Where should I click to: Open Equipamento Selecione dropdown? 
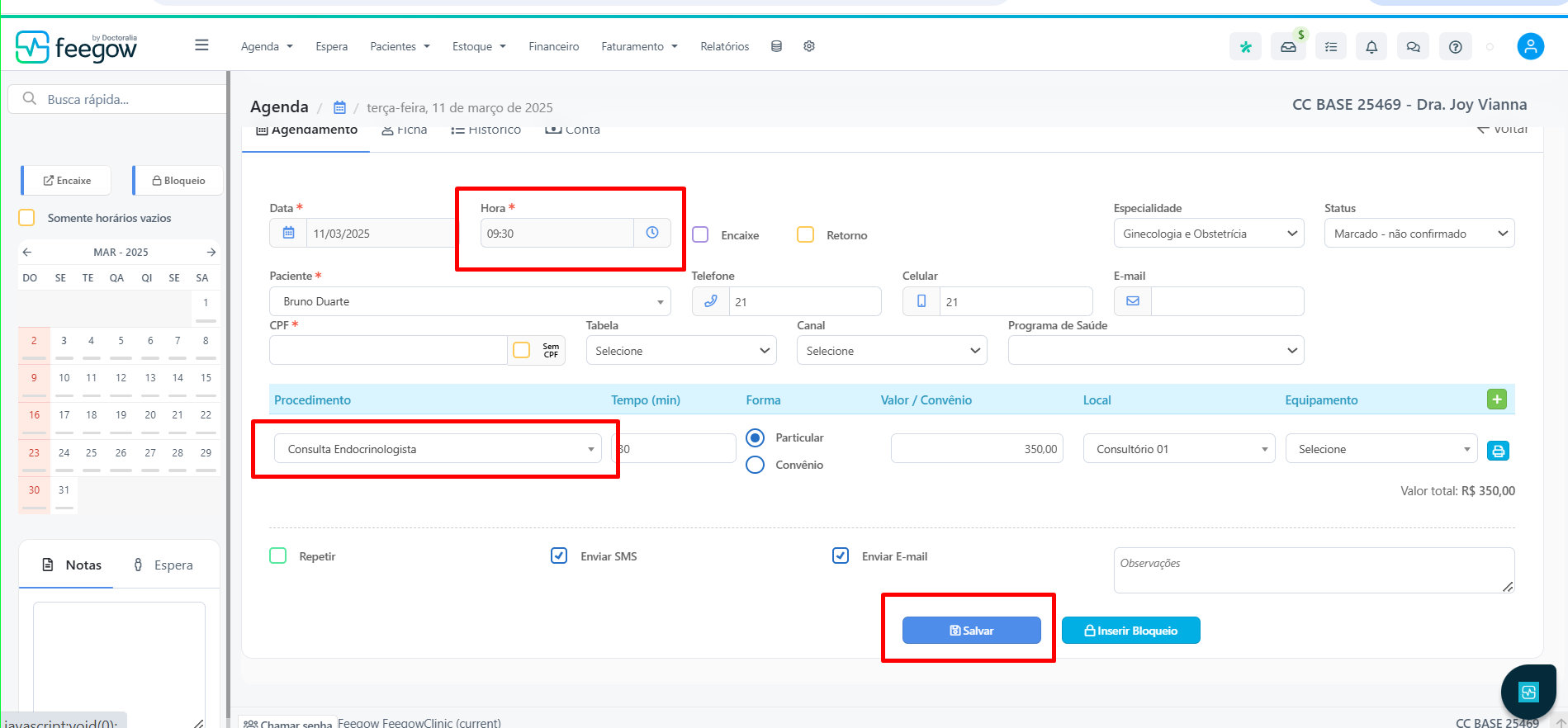click(x=1381, y=449)
